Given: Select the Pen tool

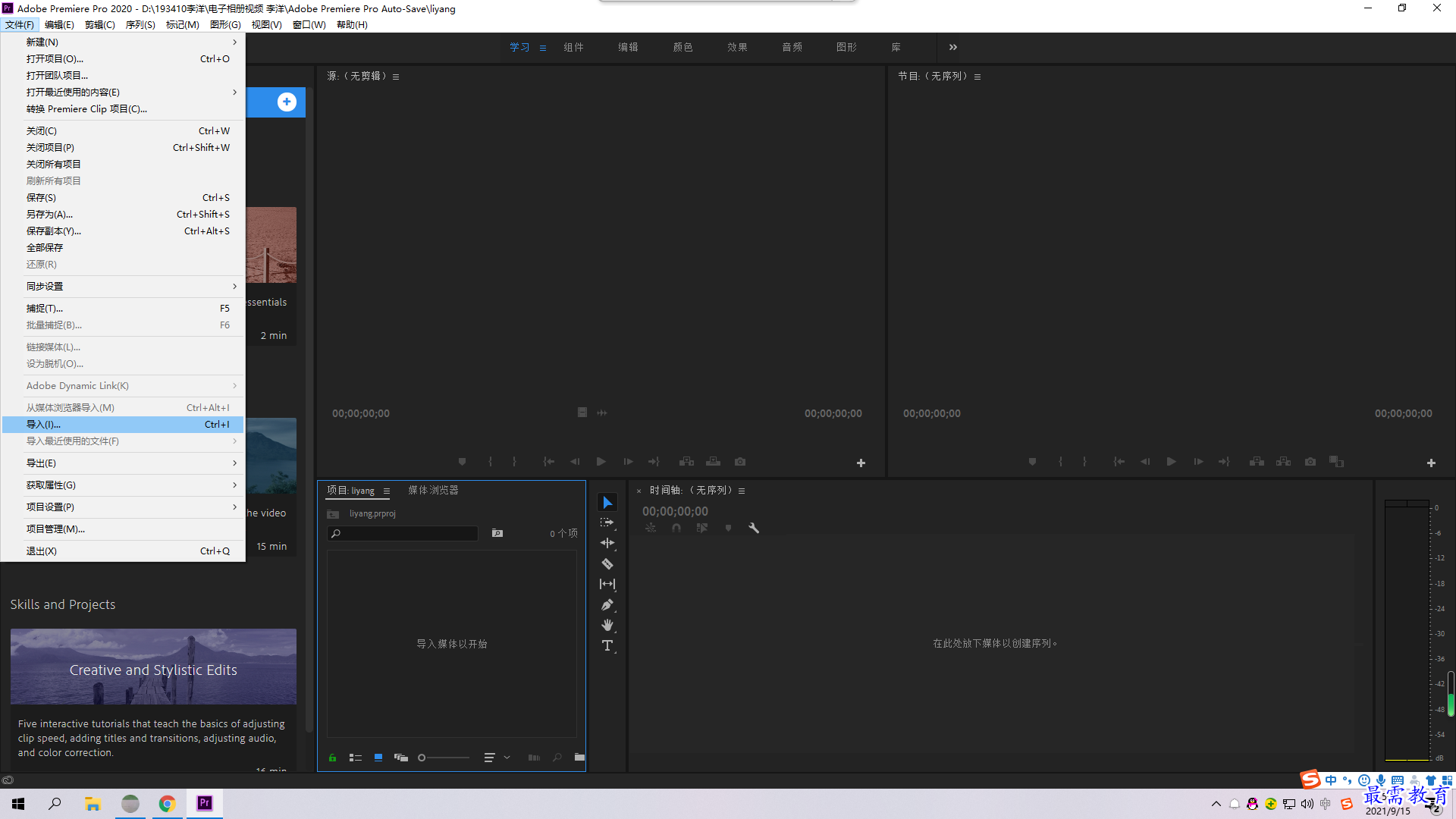Looking at the screenshot, I should [x=607, y=604].
